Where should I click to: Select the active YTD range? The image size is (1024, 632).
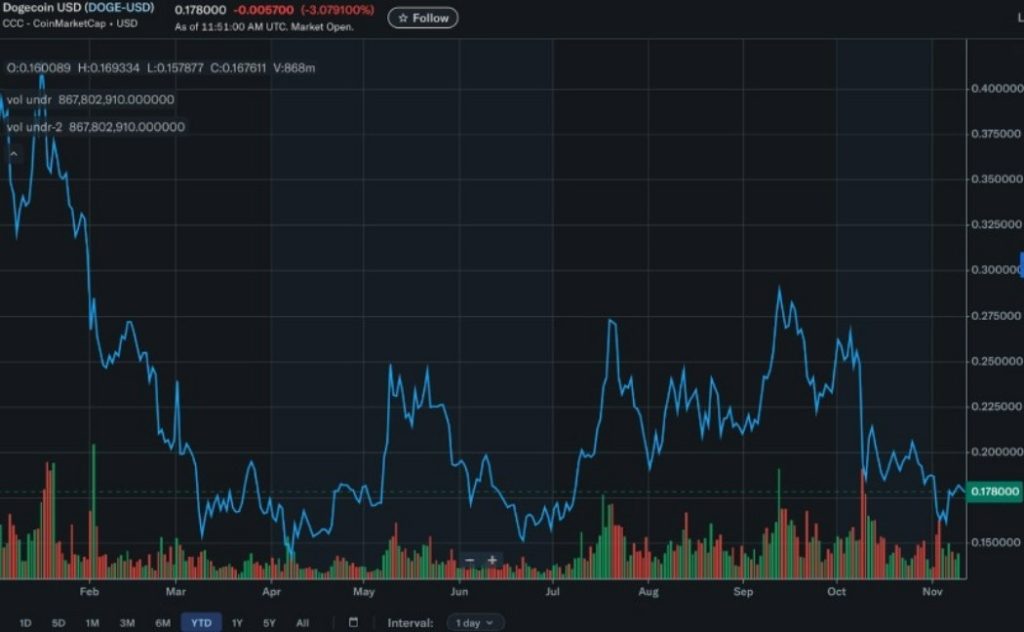(x=201, y=623)
